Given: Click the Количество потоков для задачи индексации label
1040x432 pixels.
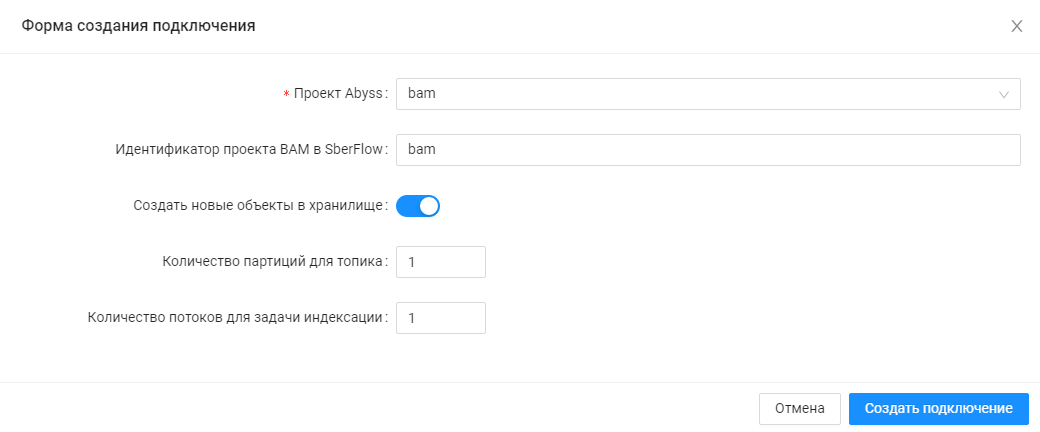Looking at the screenshot, I should pos(236,318).
